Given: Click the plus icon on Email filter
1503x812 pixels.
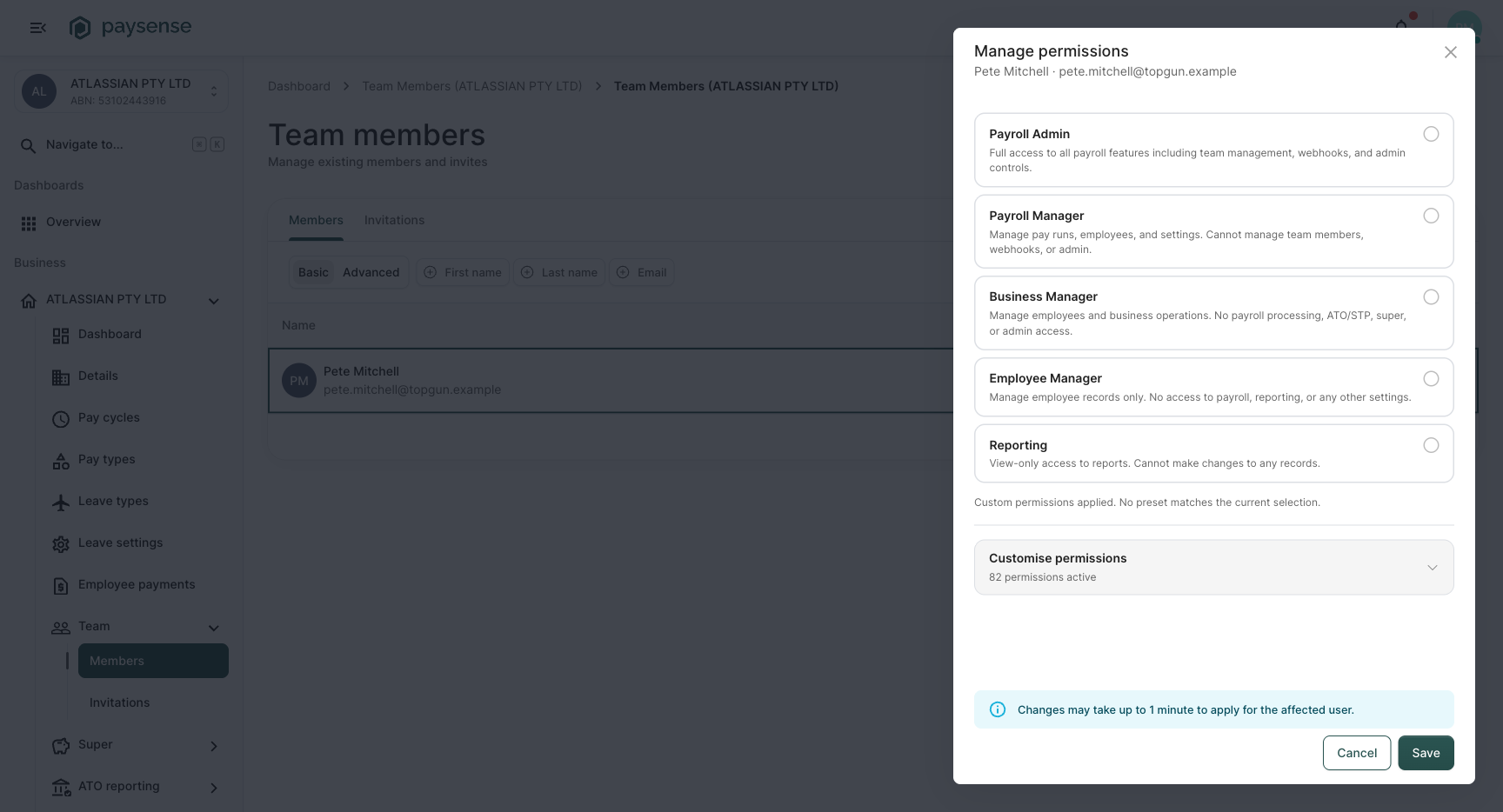Looking at the screenshot, I should pyautogui.click(x=623, y=272).
